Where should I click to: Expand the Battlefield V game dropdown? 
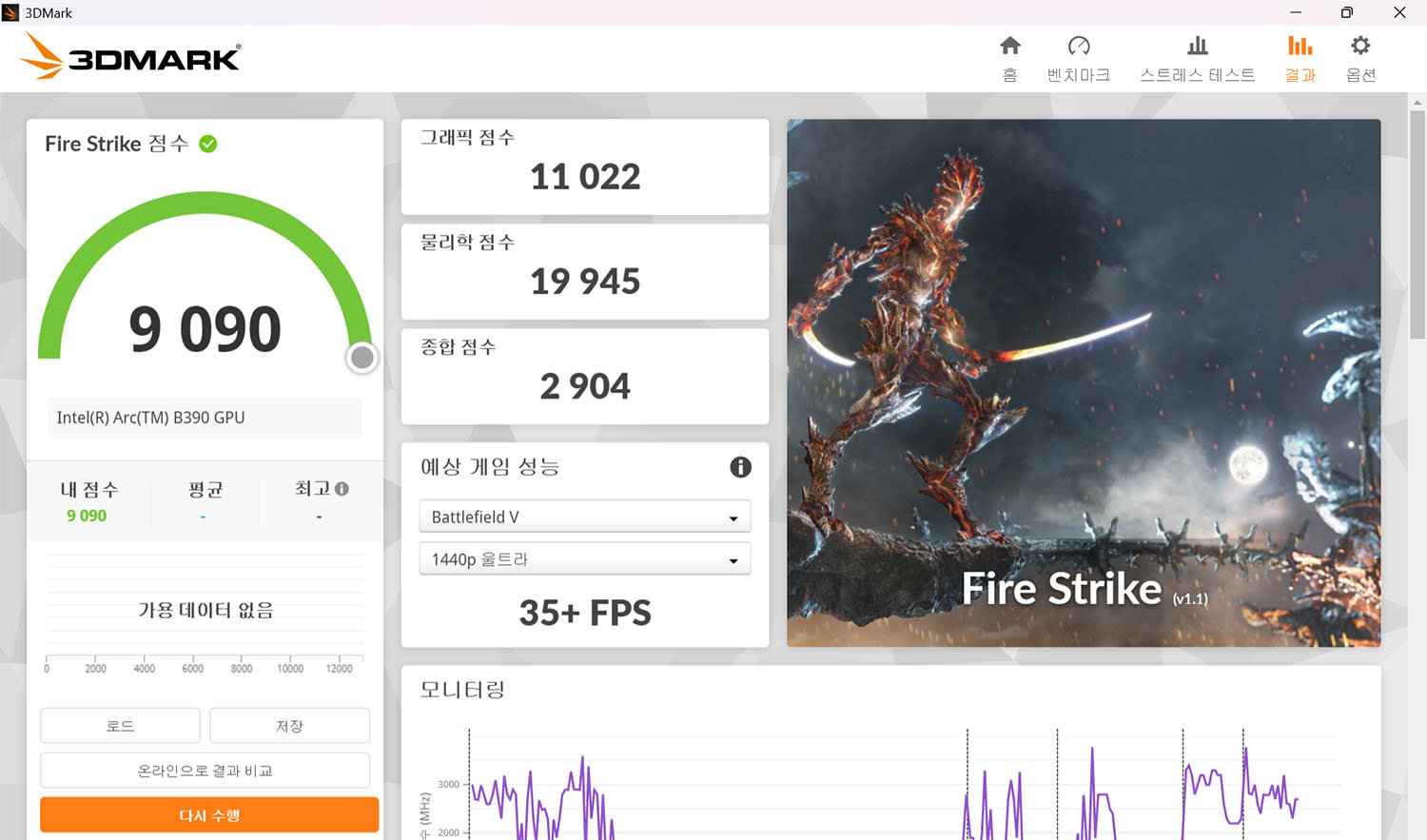(585, 517)
